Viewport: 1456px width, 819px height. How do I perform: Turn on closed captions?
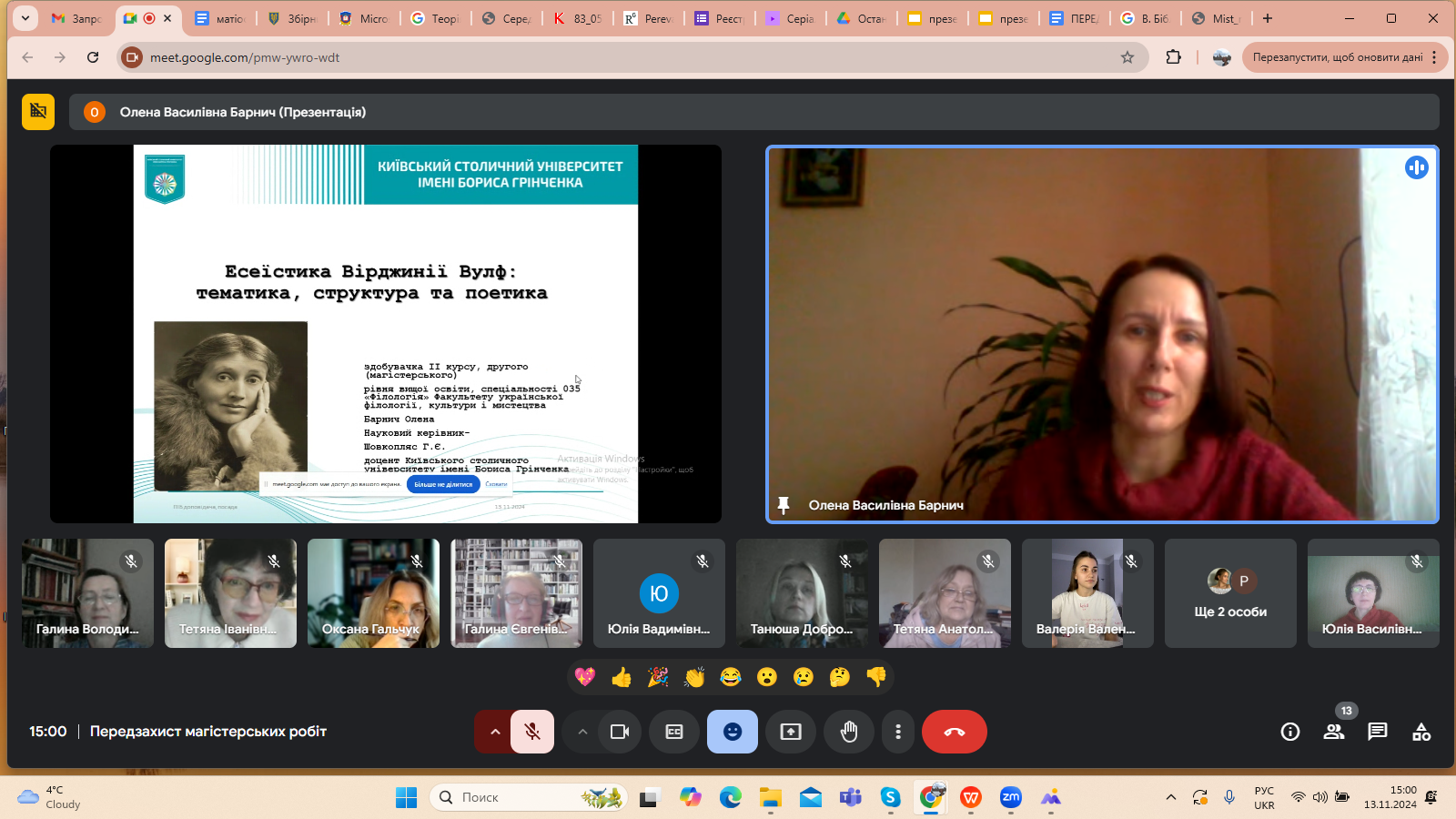[x=673, y=732]
